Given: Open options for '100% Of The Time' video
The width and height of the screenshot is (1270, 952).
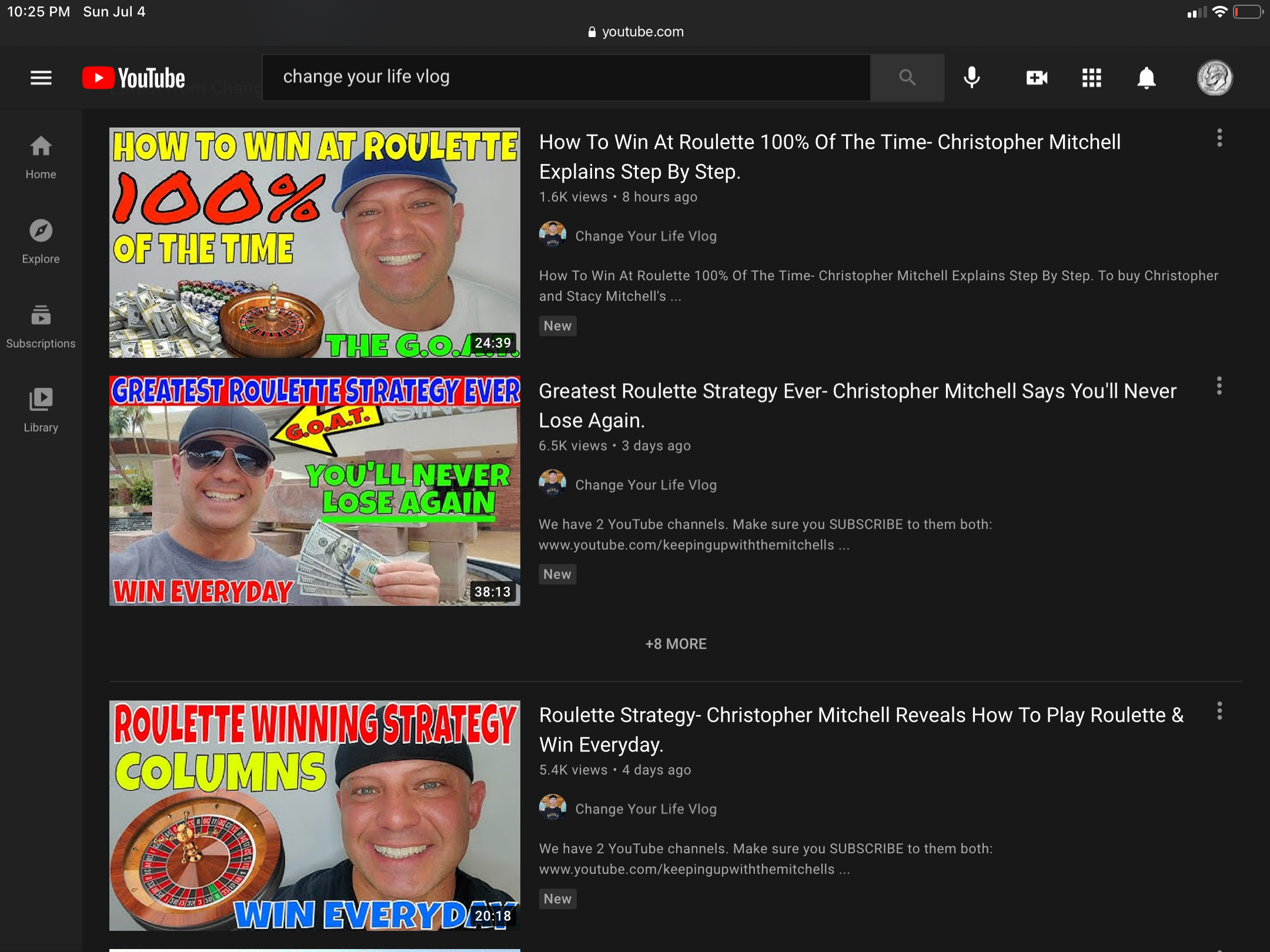Looking at the screenshot, I should (x=1219, y=138).
